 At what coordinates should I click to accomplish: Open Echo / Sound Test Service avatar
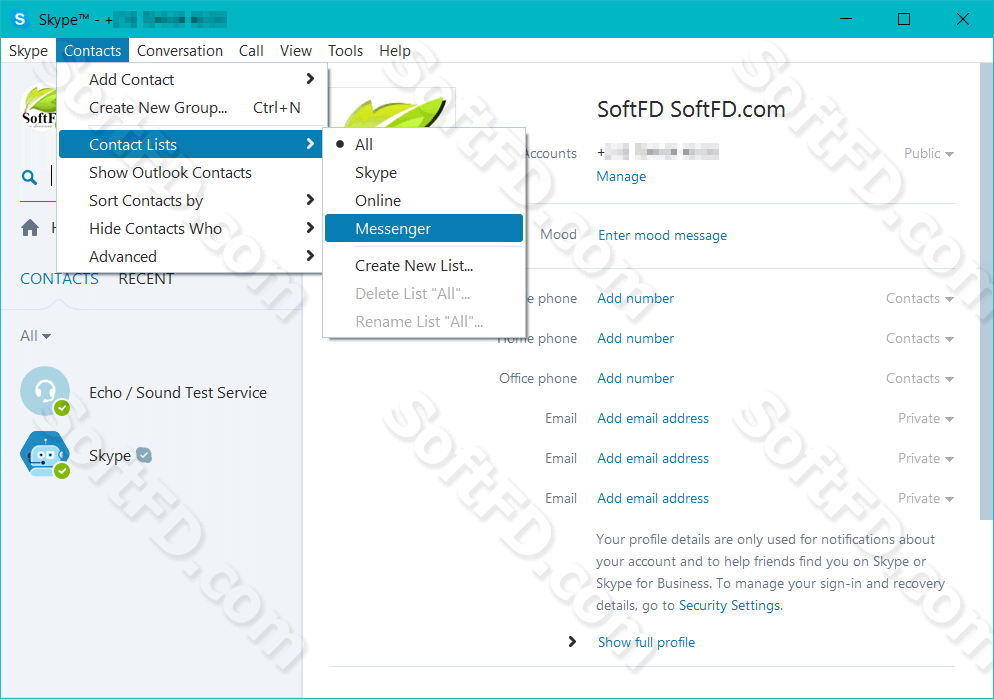pyautogui.click(x=44, y=391)
